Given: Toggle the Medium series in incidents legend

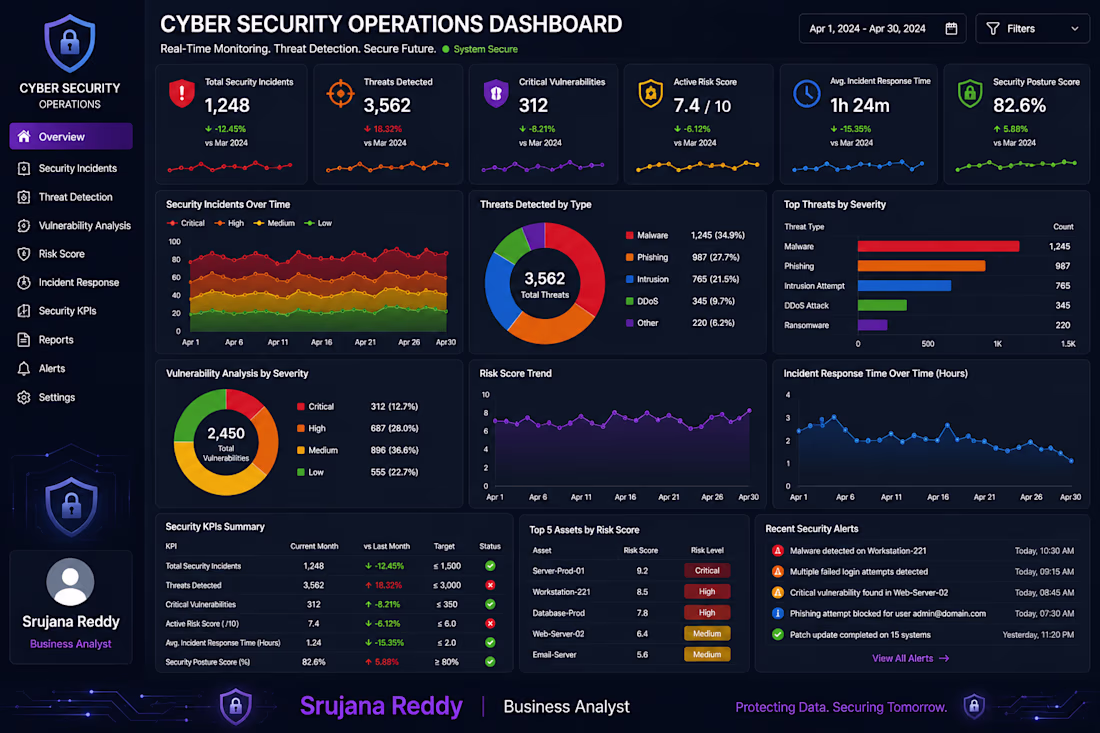Looking at the screenshot, I should (274, 223).
